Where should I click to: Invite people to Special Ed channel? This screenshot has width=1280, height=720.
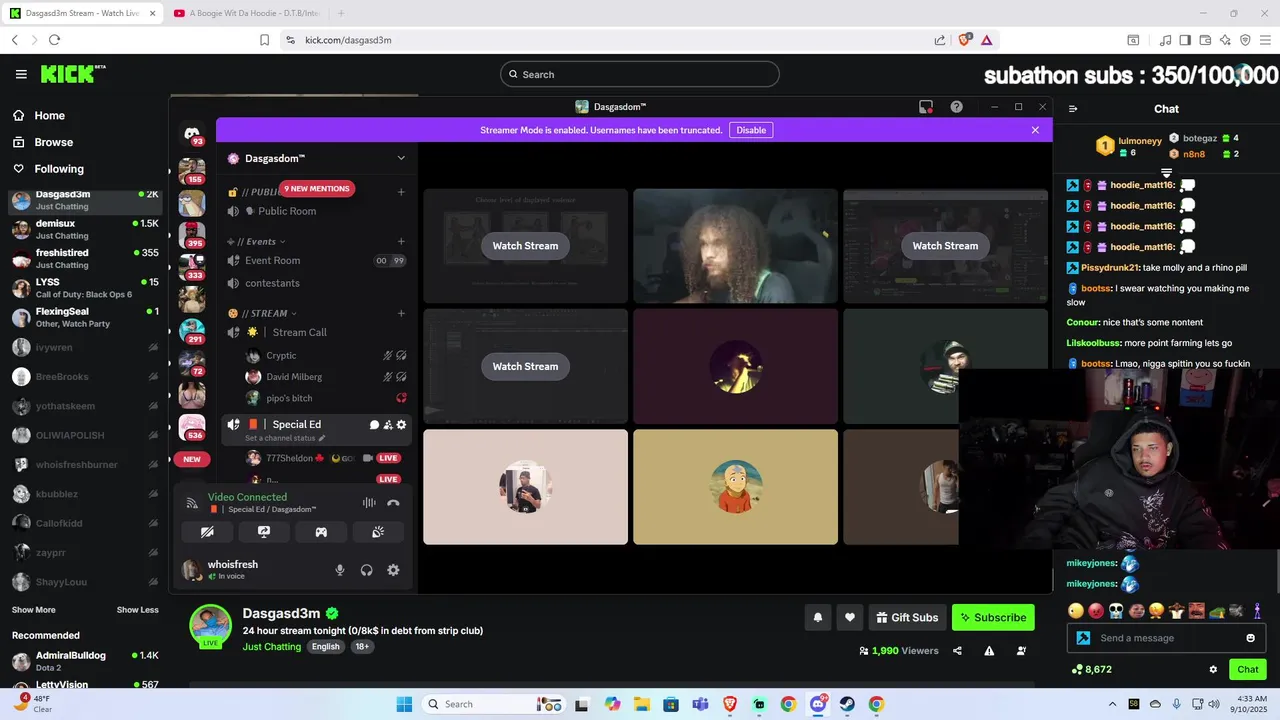(x=388, y=425)
